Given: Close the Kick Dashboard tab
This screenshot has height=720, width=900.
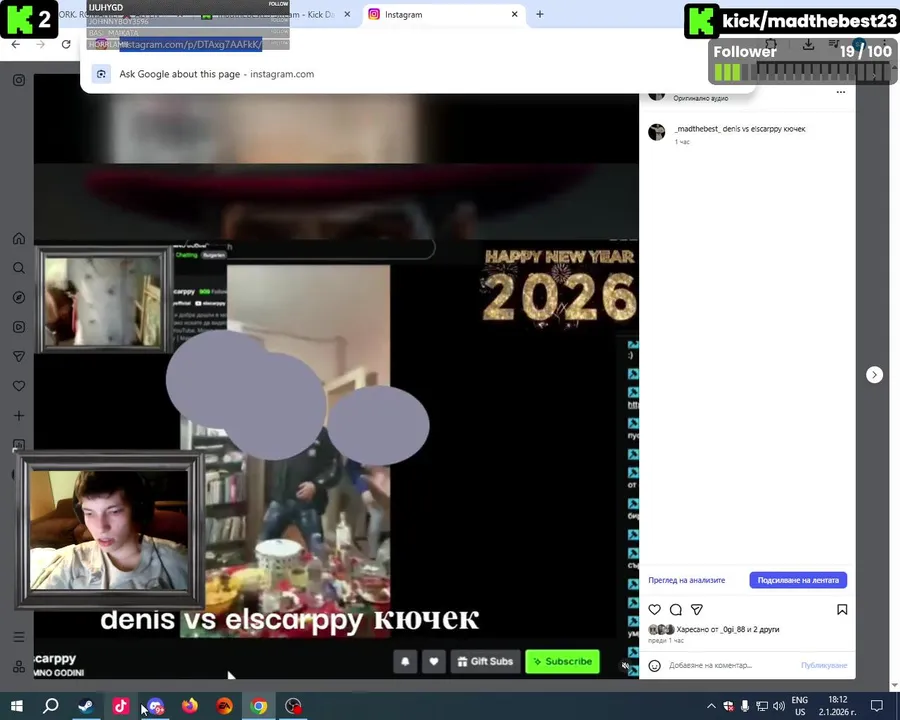Looking at the screenshot, I should coord(347,14).
